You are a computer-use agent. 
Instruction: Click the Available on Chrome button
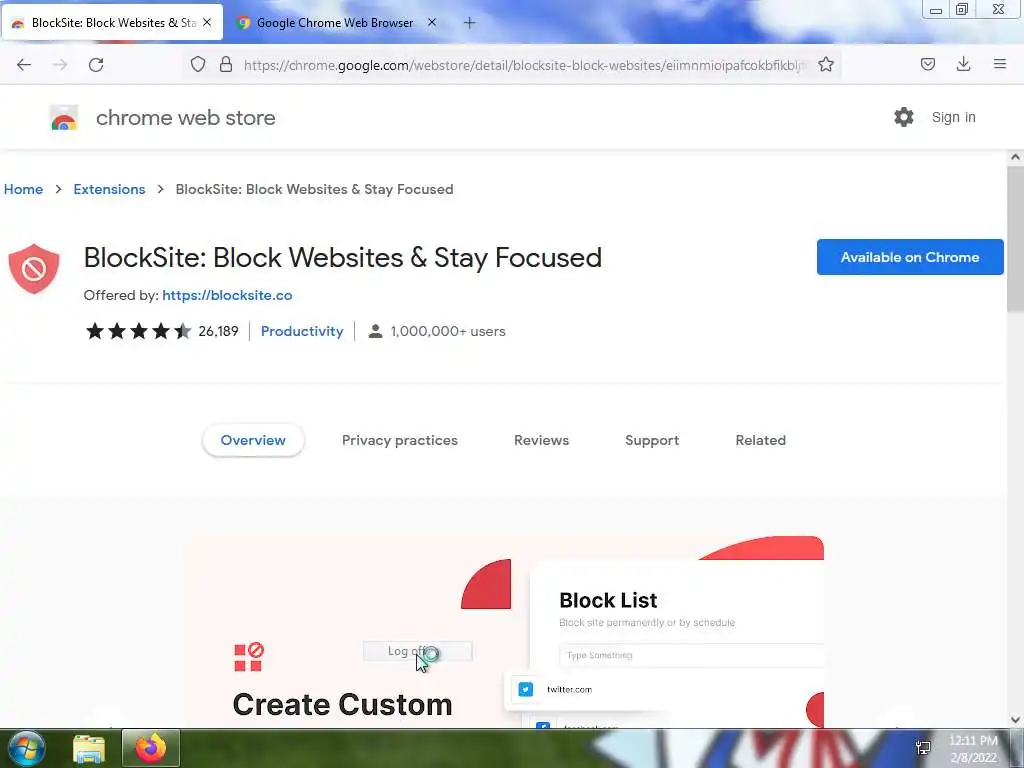pyautogui.click(x=910, y=257)
